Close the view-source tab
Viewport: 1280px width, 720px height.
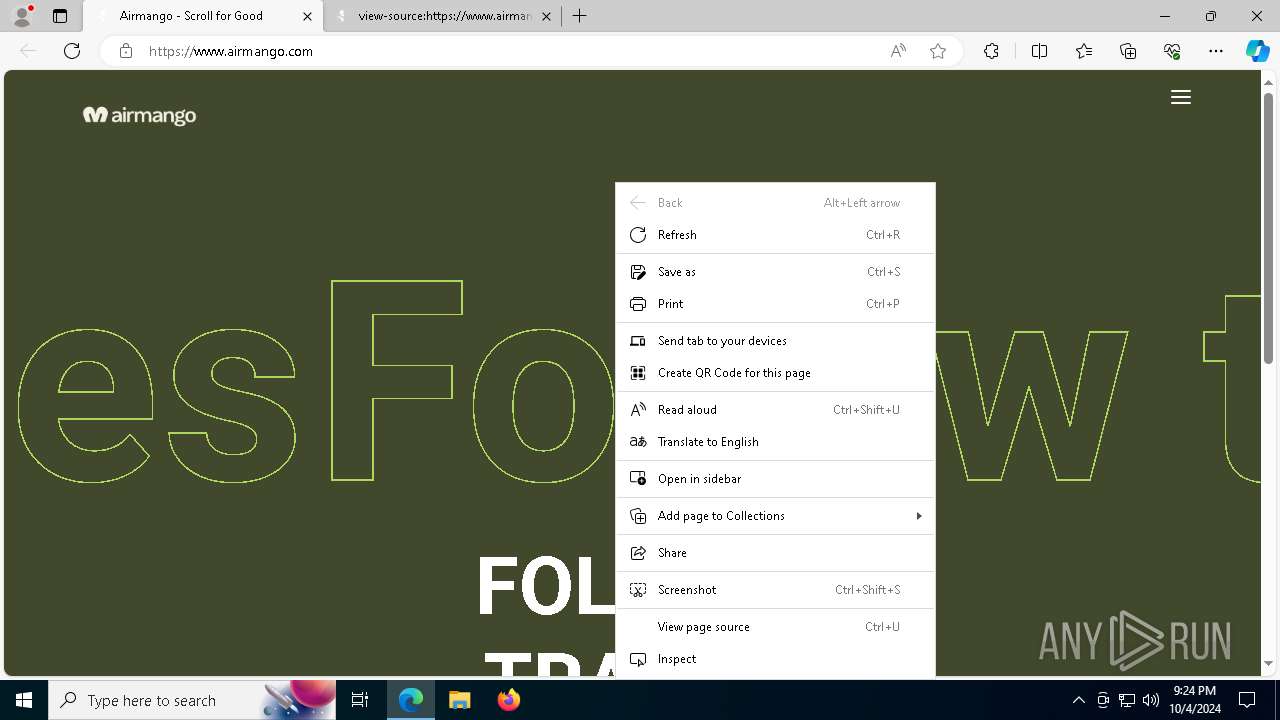point(546,16)
